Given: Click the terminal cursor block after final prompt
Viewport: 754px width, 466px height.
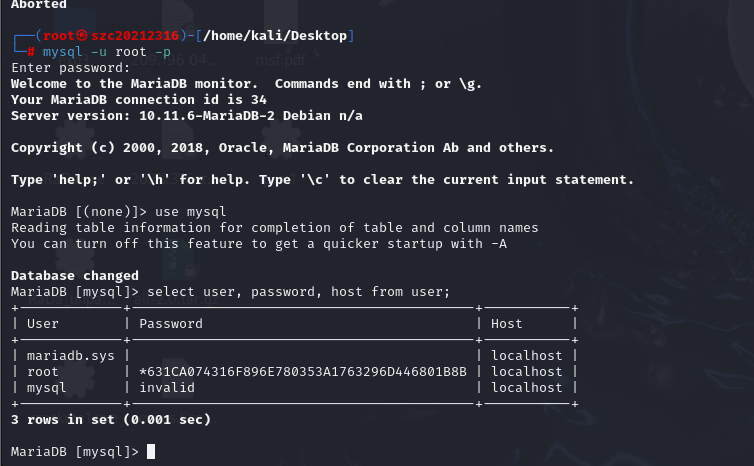Looking at the screenshot, I should click(151, 452).
